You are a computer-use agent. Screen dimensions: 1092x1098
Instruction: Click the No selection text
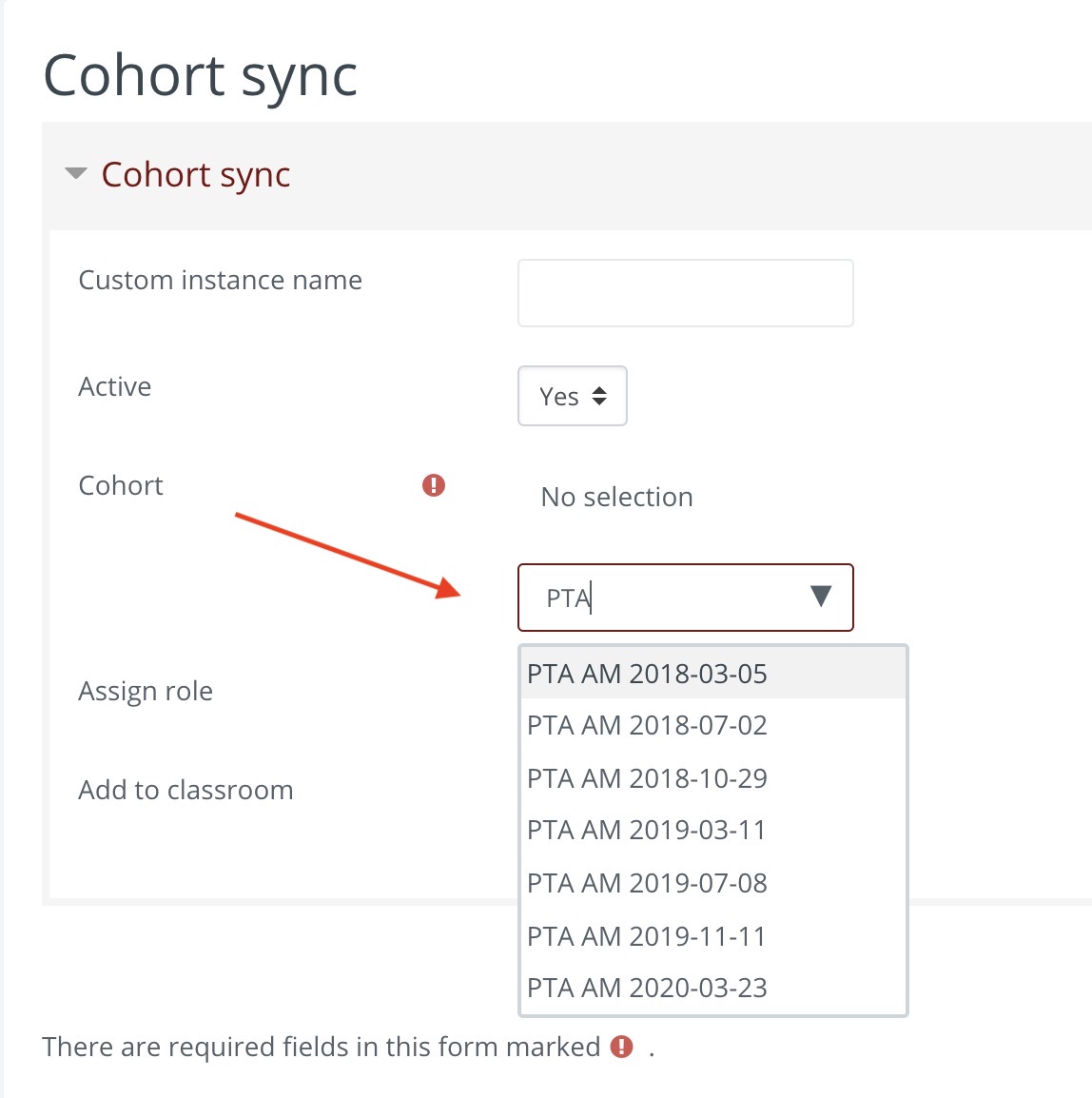(x=616, y=497)
